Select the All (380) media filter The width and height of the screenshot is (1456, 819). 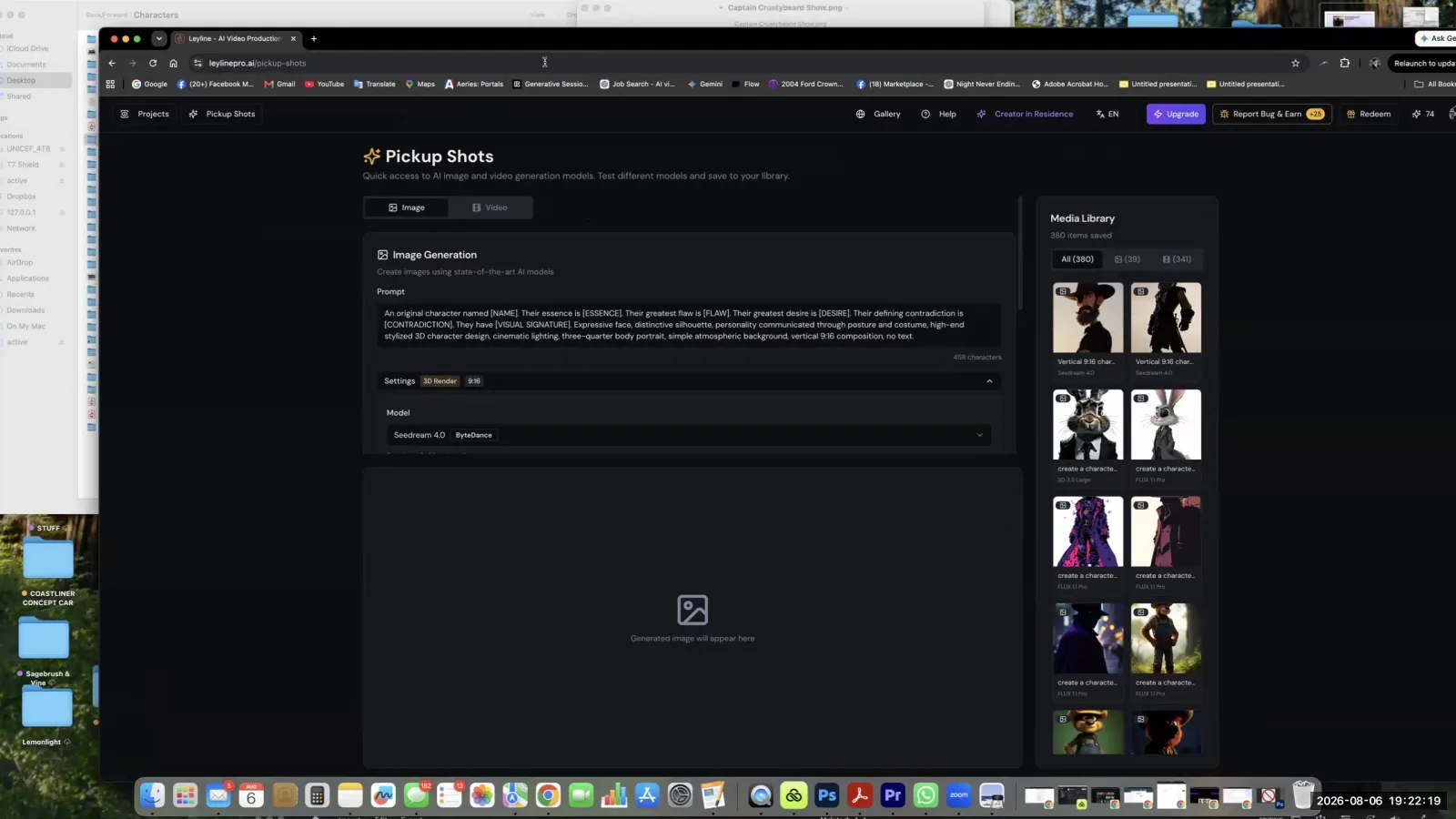[x=1077, y=259]
